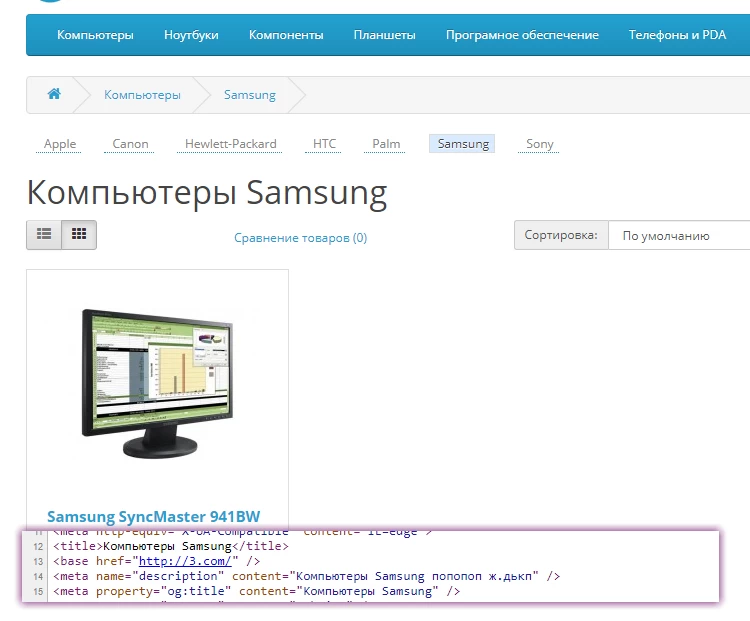This screenshot has width=750, height=621.
Task: Filter by HTC manufacturer
Action: pyautogui.click(x=324, y=144)
